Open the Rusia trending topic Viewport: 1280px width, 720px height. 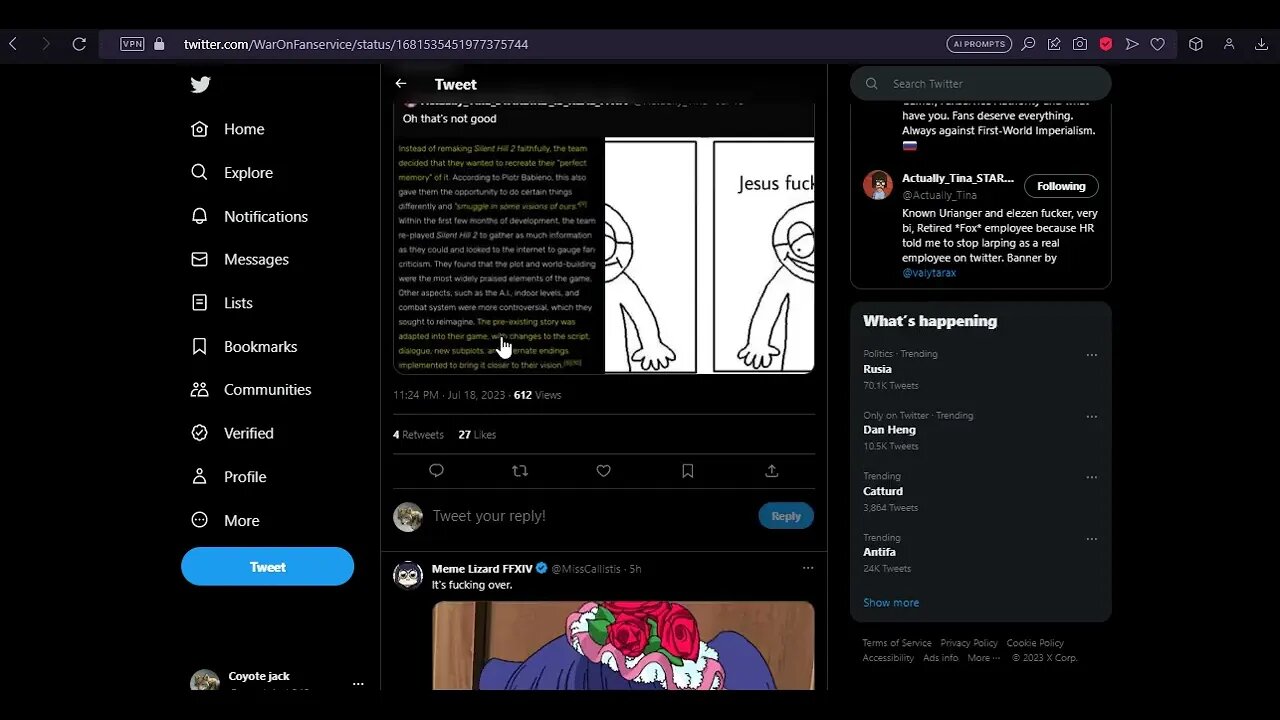(x=877, y=369)
